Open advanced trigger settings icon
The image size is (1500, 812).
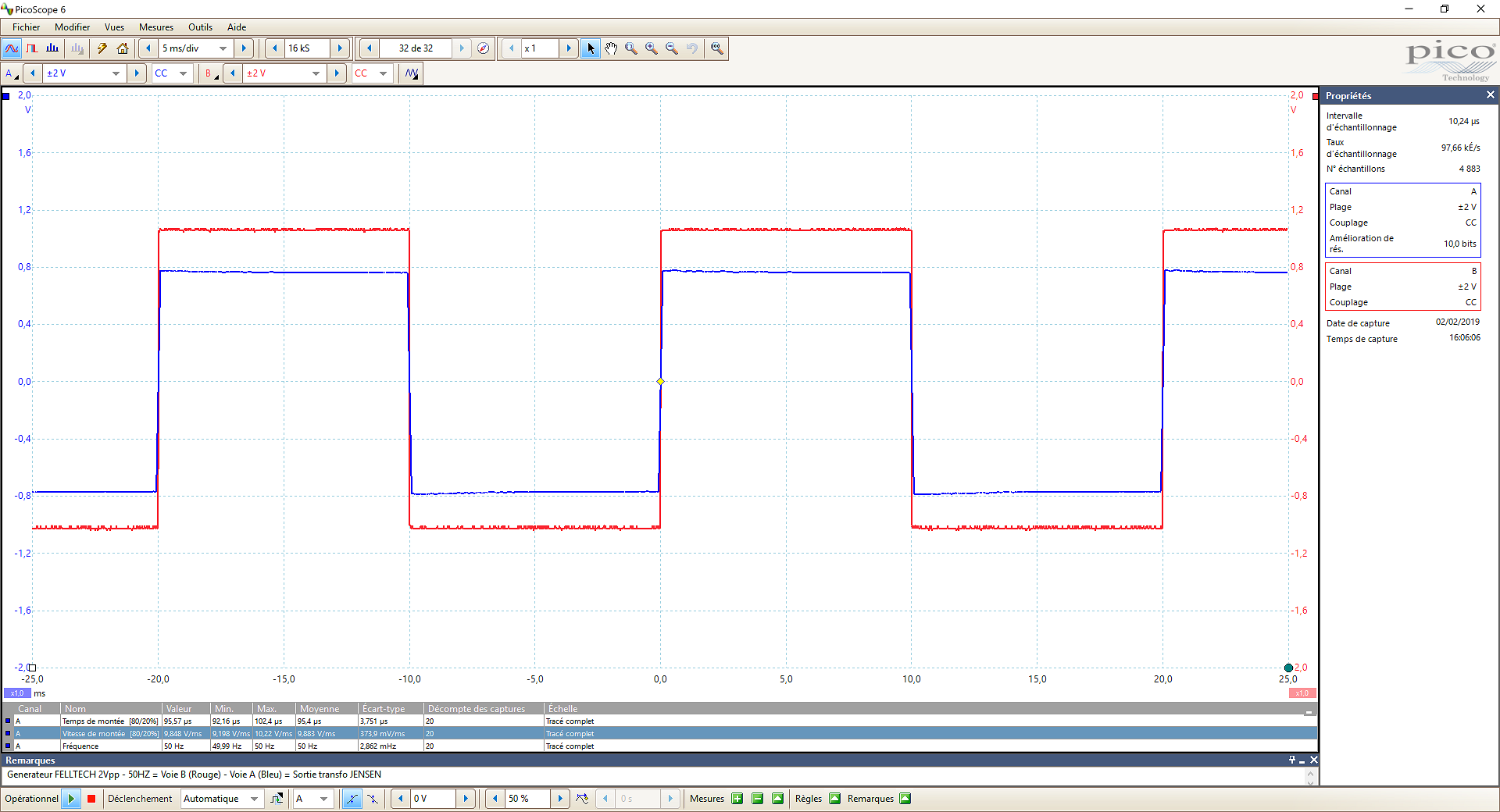pos(277,799)
